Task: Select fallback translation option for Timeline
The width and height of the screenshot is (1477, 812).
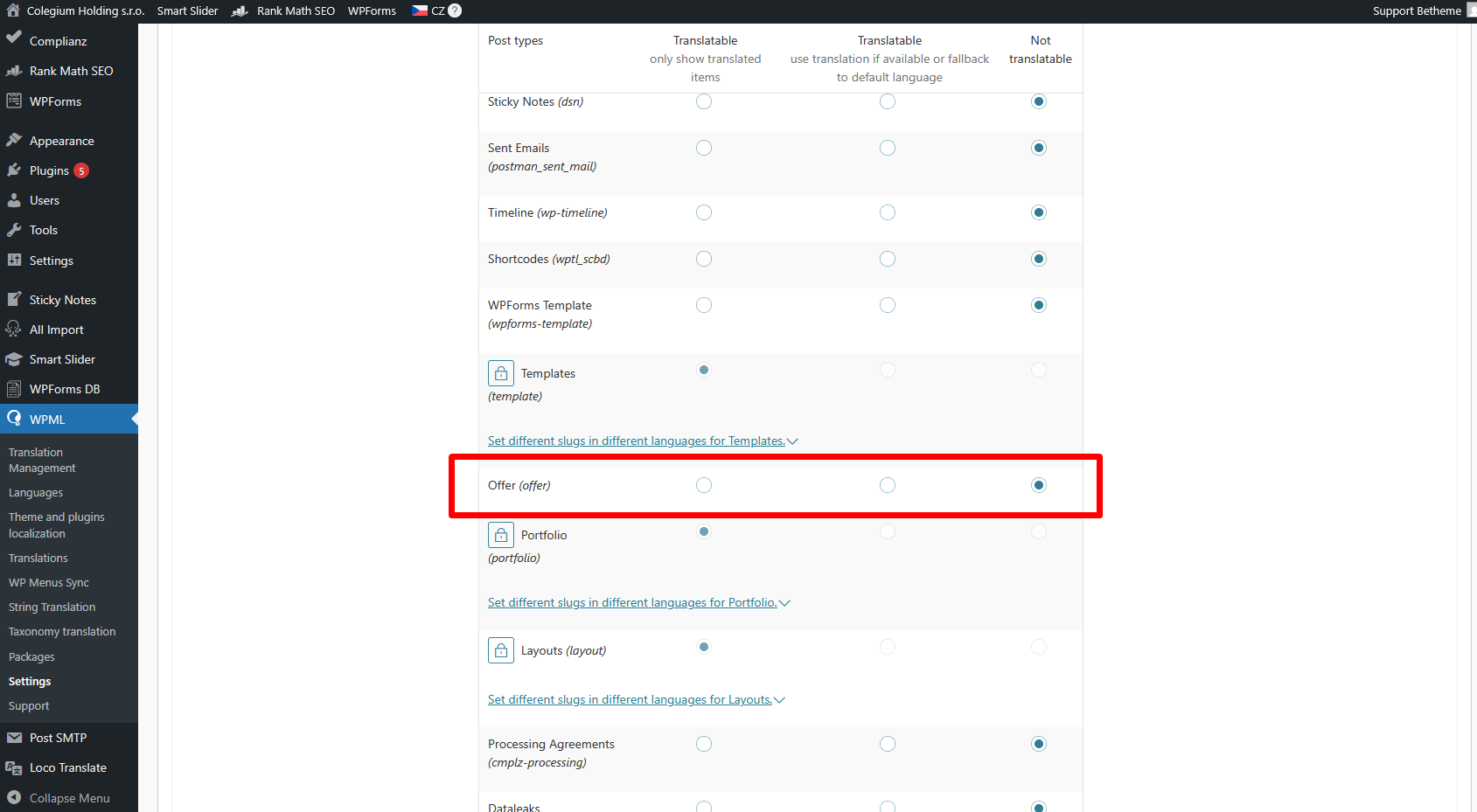Action: pos(888,212)
